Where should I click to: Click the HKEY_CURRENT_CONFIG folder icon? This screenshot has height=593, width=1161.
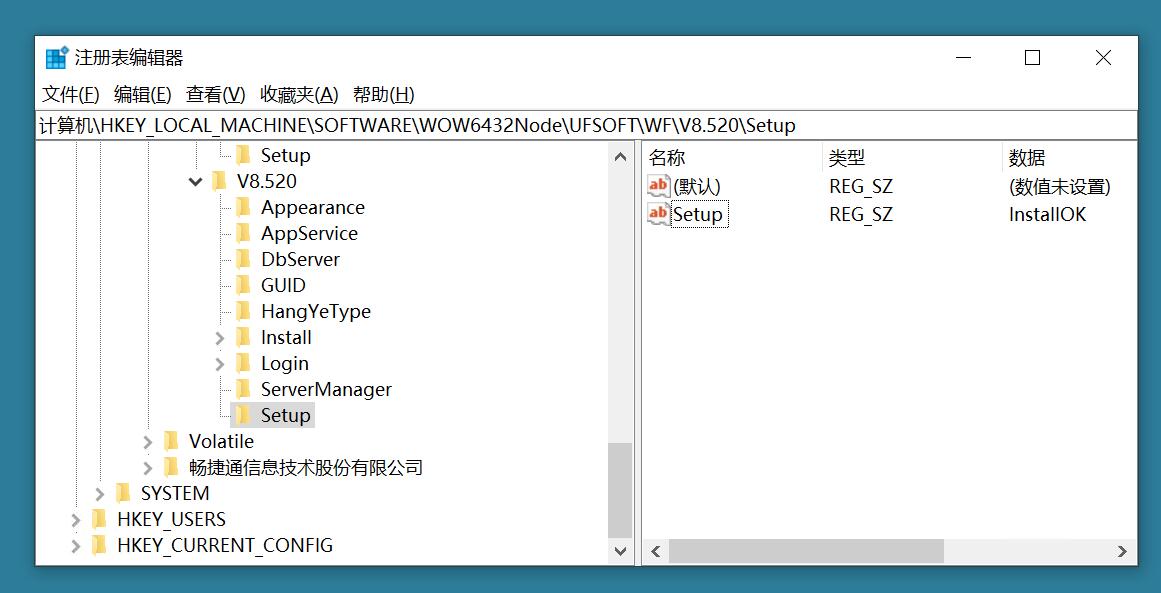(x=99, y=546)
